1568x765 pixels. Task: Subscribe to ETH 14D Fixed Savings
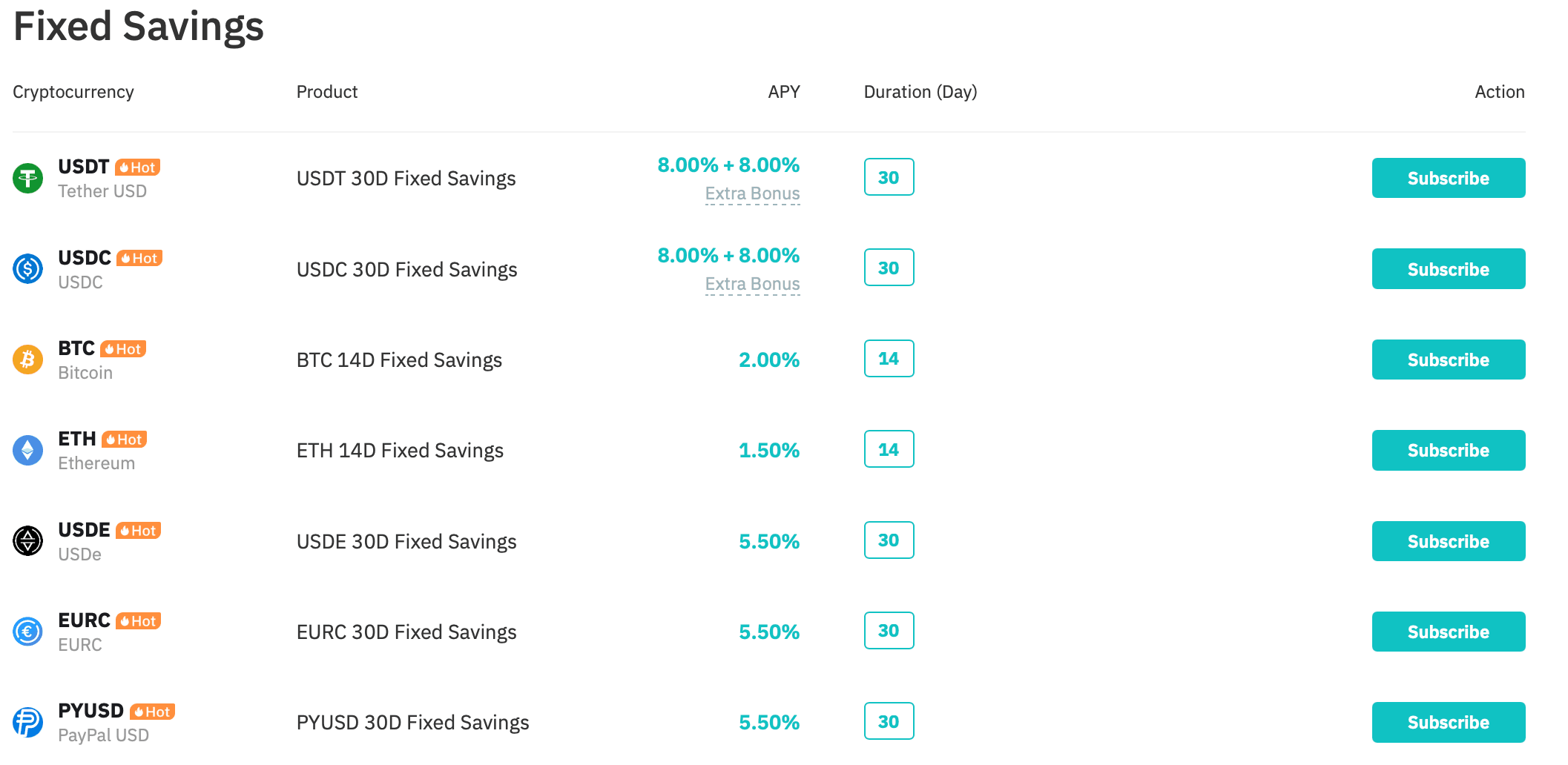[x=1448, y=450]
